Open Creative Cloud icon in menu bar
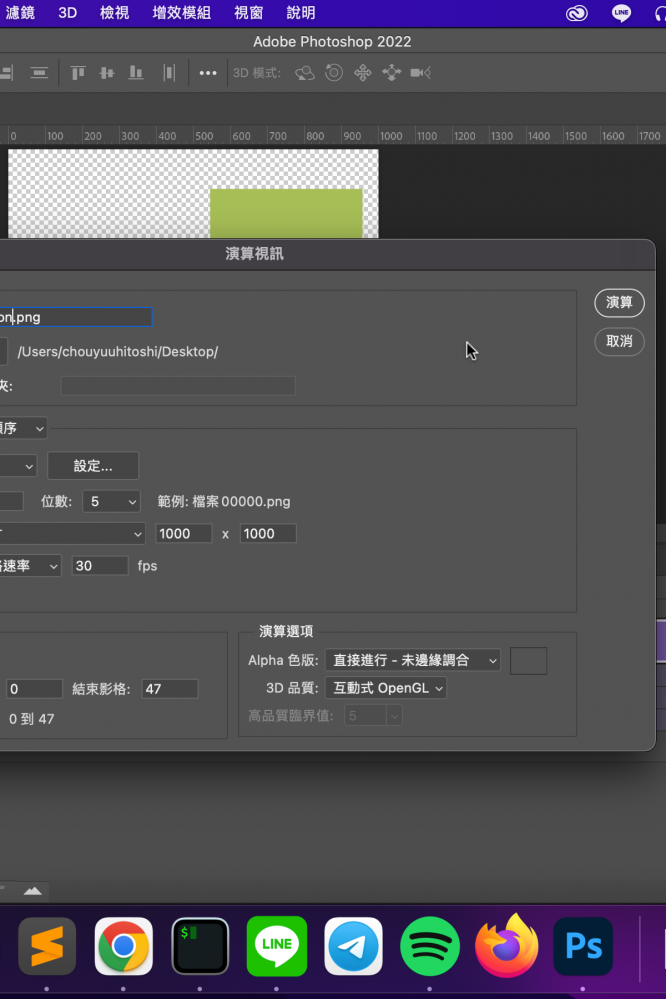Image resolution: width=666 pixels, height=999 pixels. pyautogui.click(x=576, y=13)
